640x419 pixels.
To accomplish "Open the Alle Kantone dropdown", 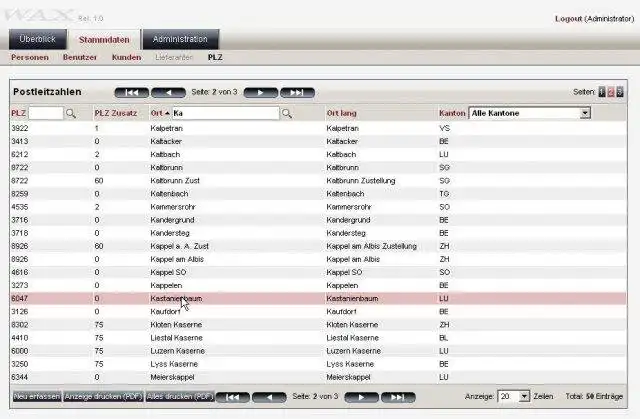I will pyautogui.click(x=585, y=113).
